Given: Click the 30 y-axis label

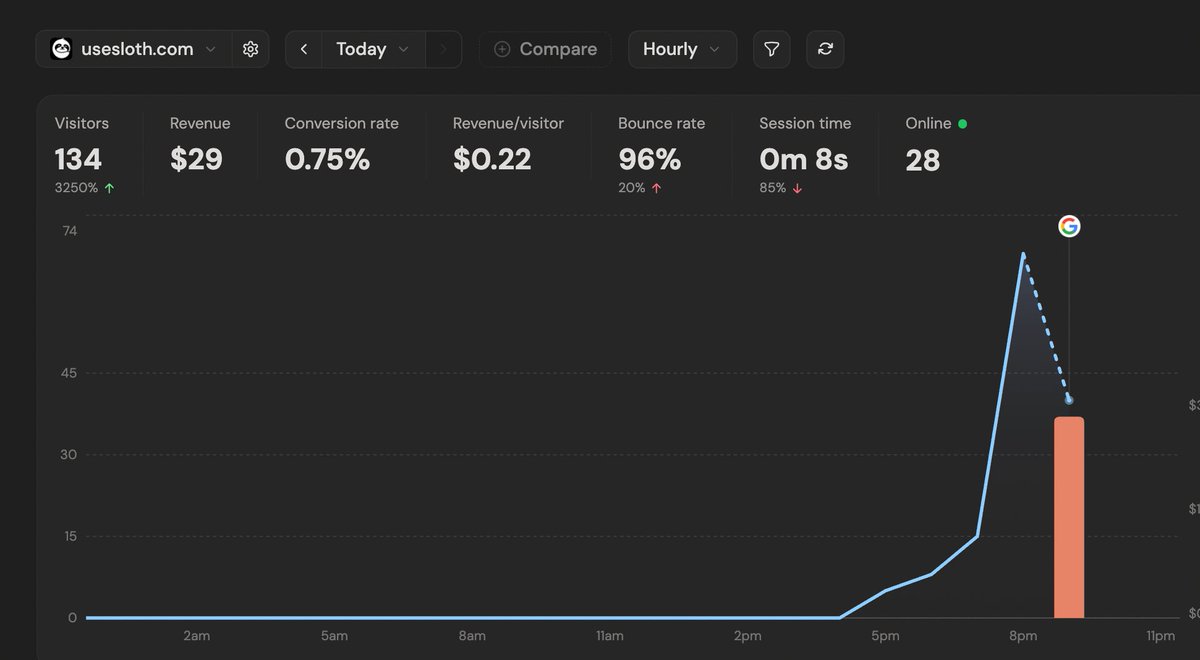Looking at the screenshot, I should 70,455.
